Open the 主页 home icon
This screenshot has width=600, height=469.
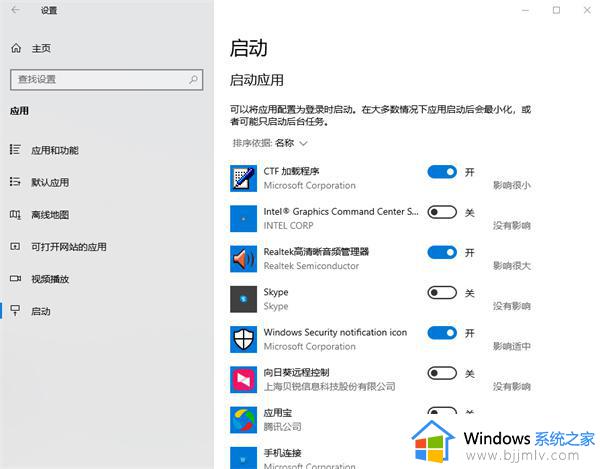coord(16,48)
